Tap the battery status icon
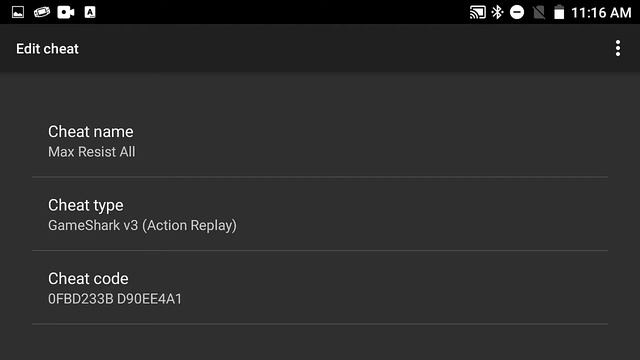Screen dimensions: 640x360 point(559,12)
